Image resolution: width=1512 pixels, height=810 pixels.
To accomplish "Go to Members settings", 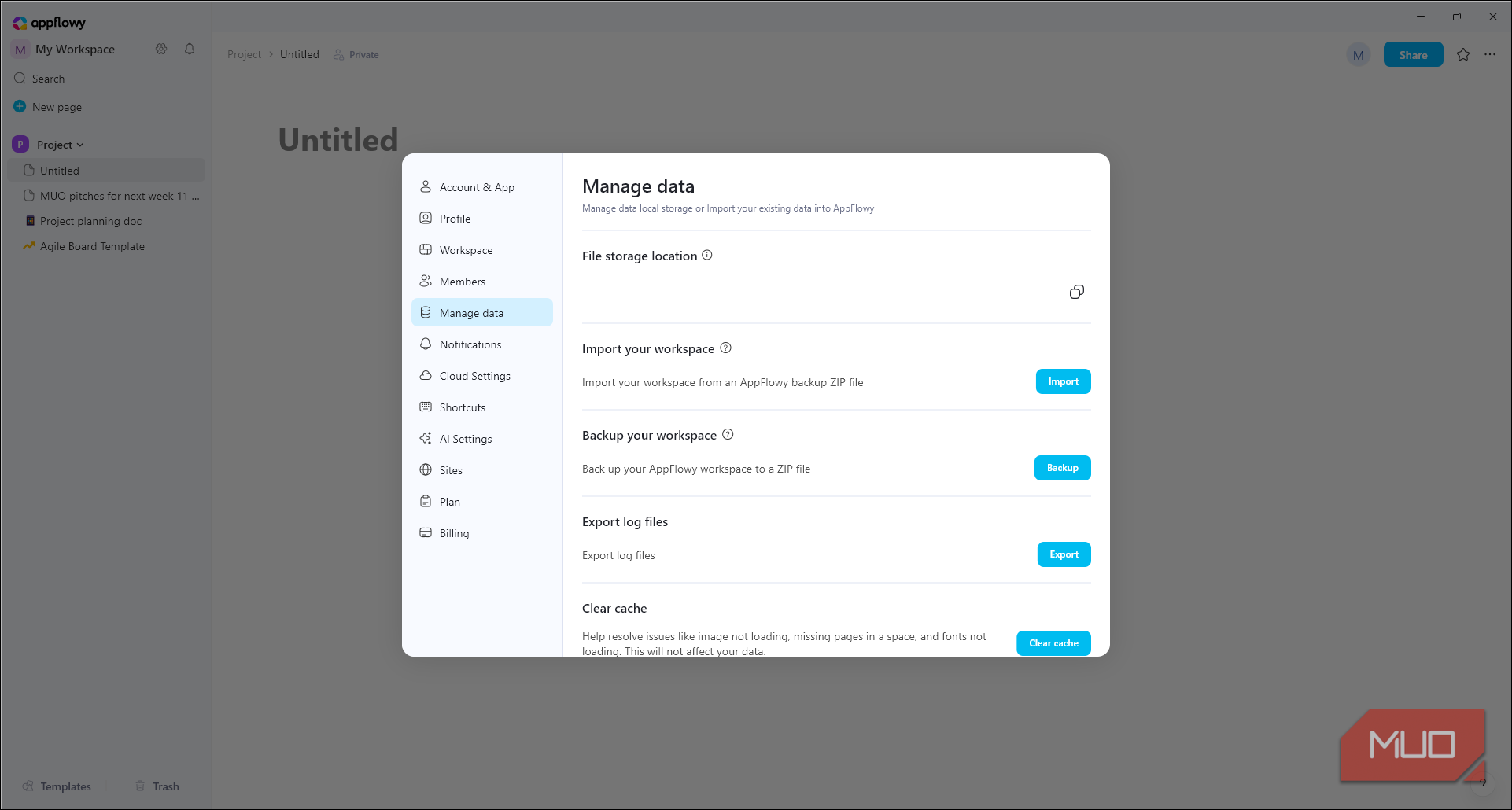I will click(x=482, y=282).
